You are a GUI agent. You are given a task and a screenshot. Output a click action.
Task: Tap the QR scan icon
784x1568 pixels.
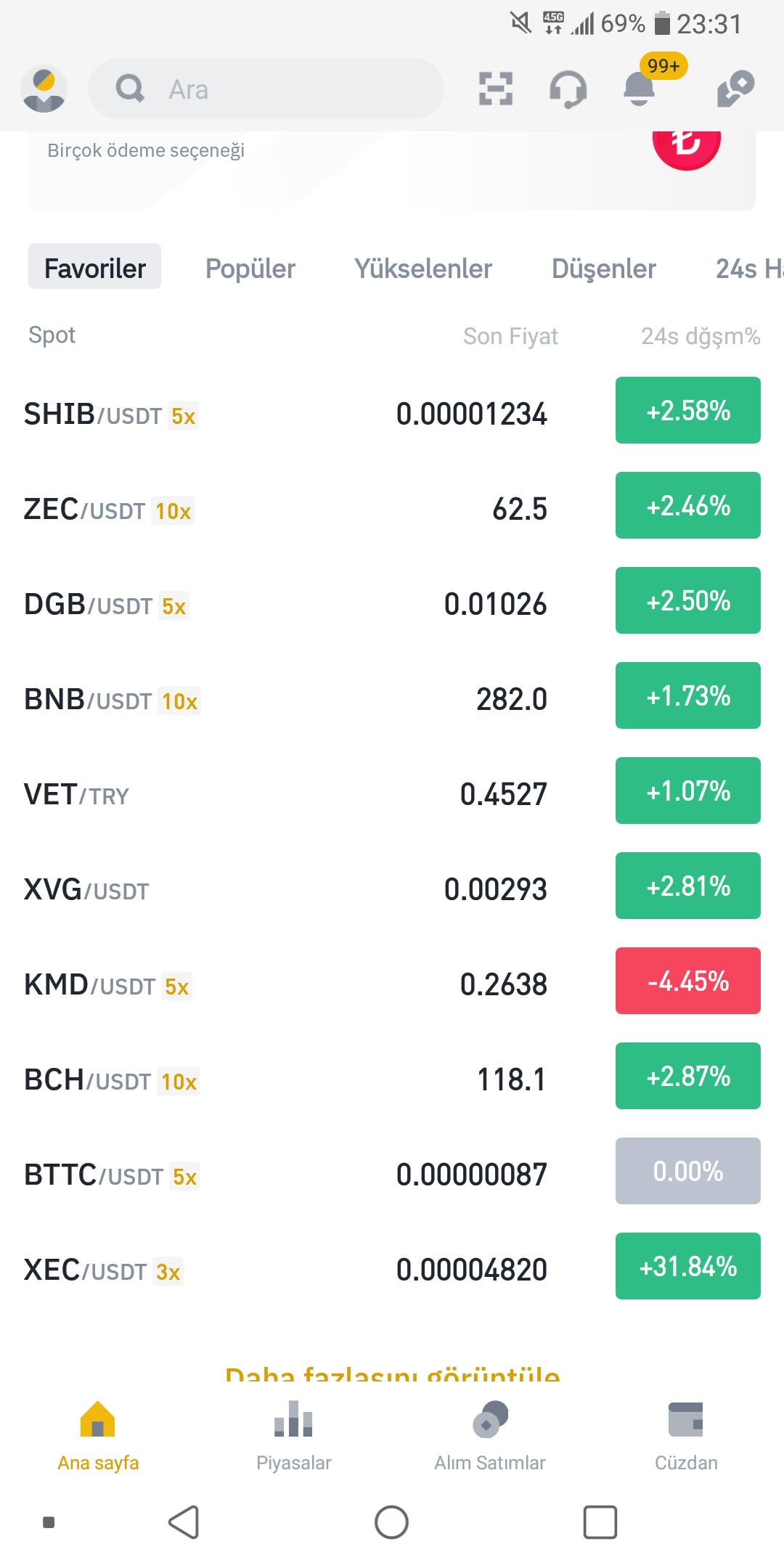(x=496, y=89)
